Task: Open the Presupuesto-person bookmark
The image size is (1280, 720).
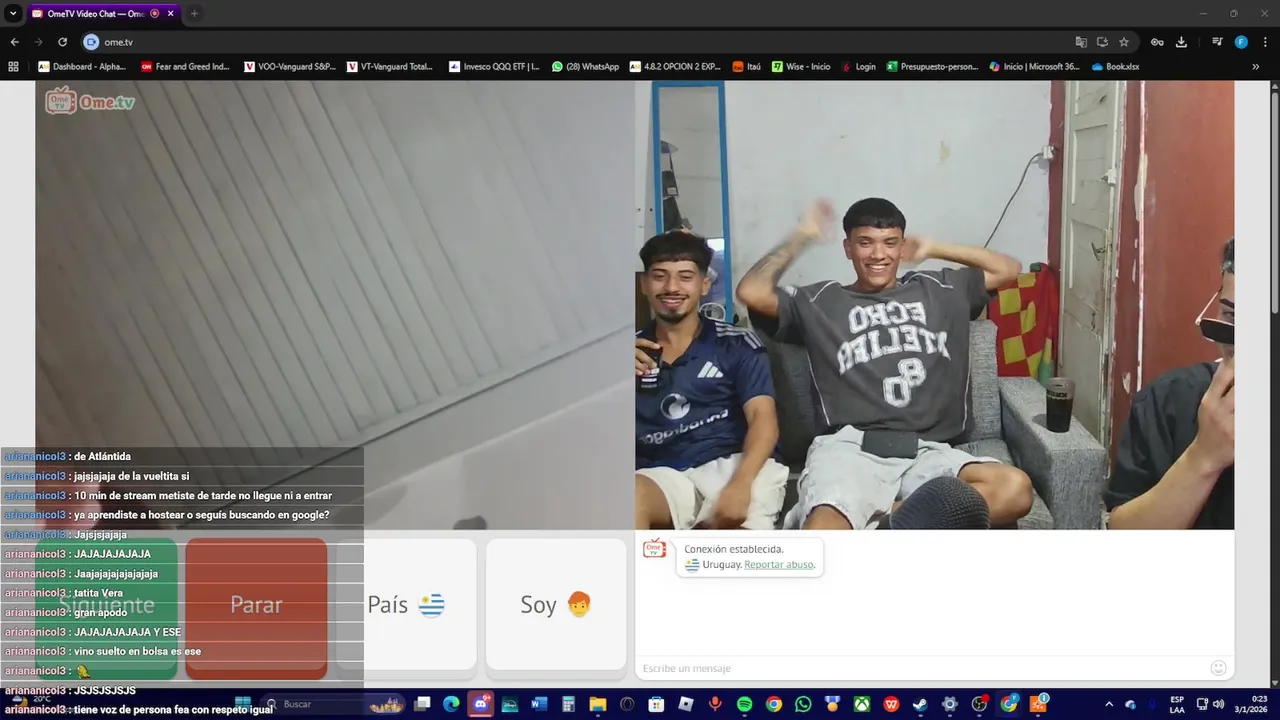Action: click(932, 67)
